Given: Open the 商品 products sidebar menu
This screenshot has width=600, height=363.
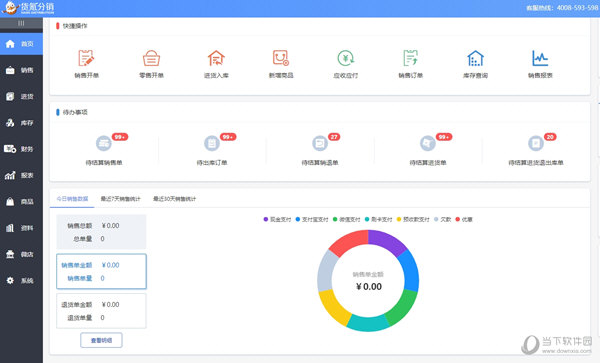Looking at the screenshot, I should [x=21, y=202].
